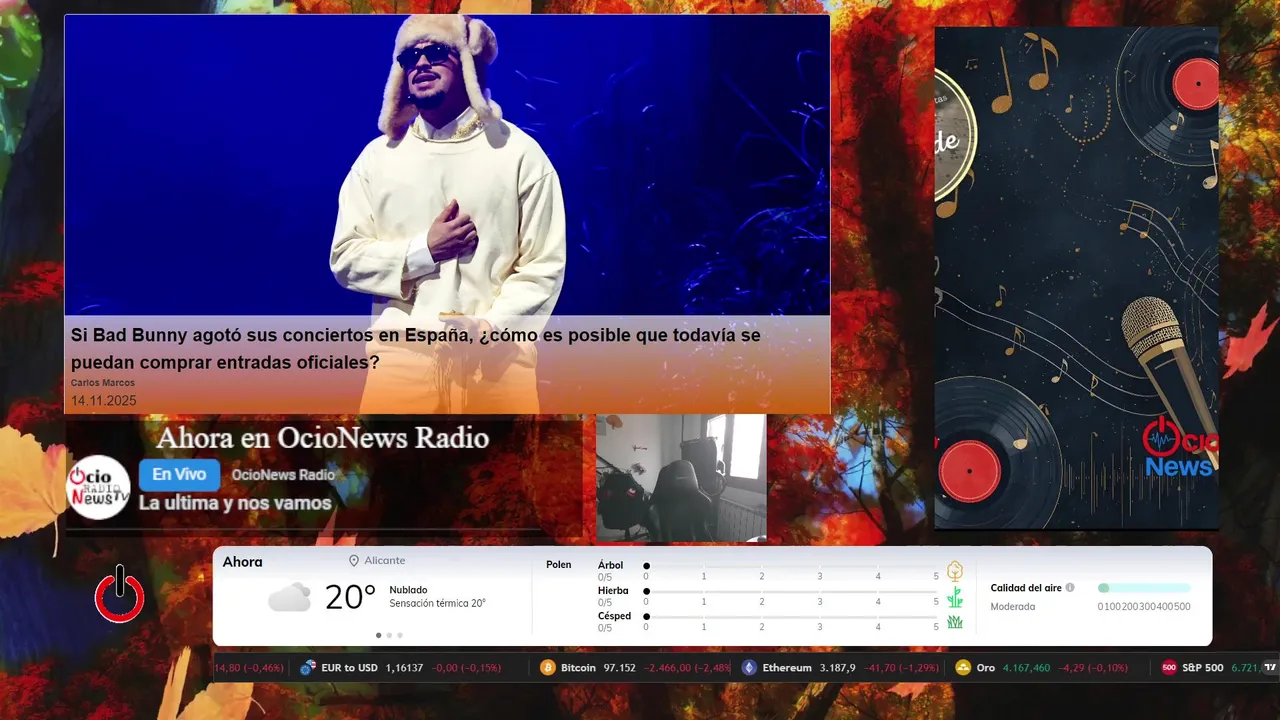Select the Árbol tree pollen icon
The width and height of the screenshot is (1280, 720).
[x=955, y=571]
